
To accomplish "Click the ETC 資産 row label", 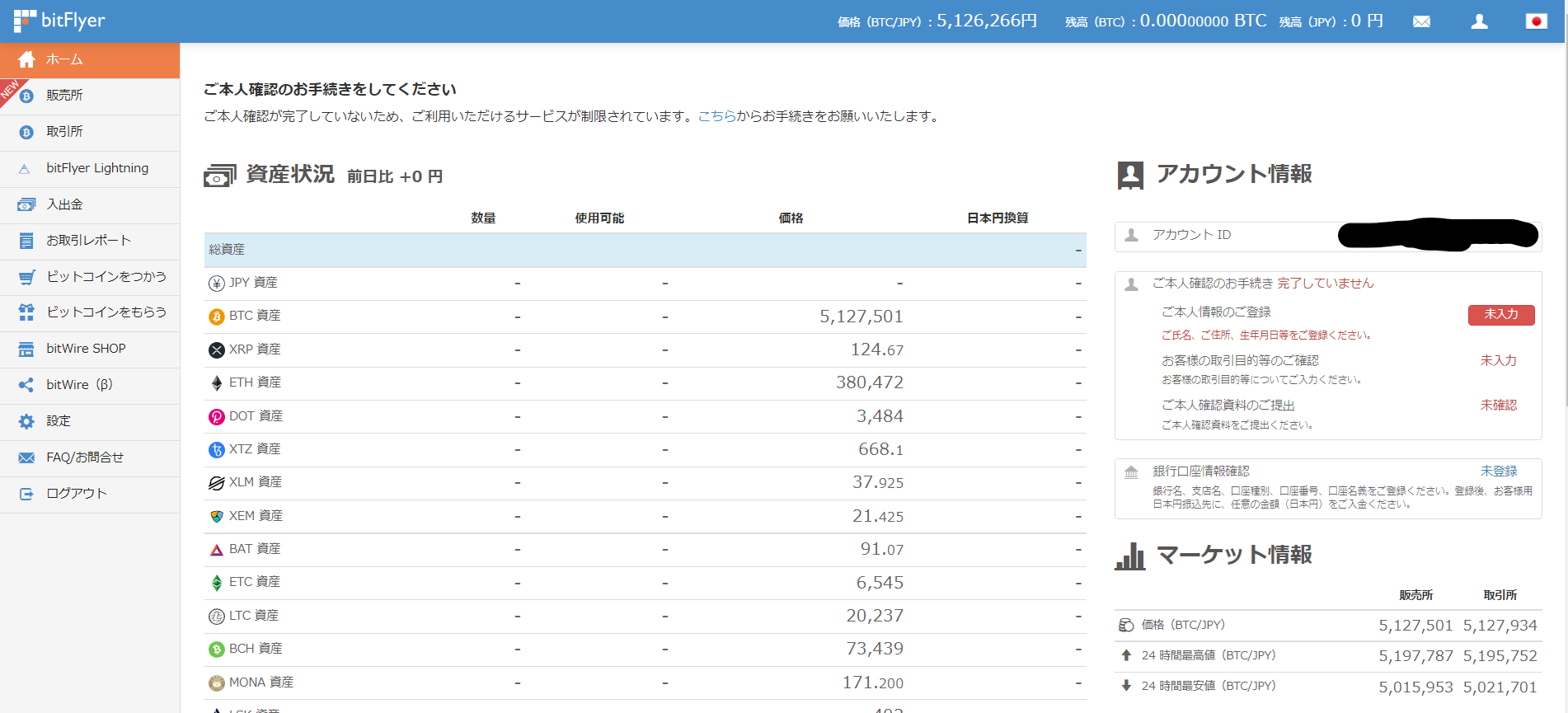I will [x=255, y=582].
